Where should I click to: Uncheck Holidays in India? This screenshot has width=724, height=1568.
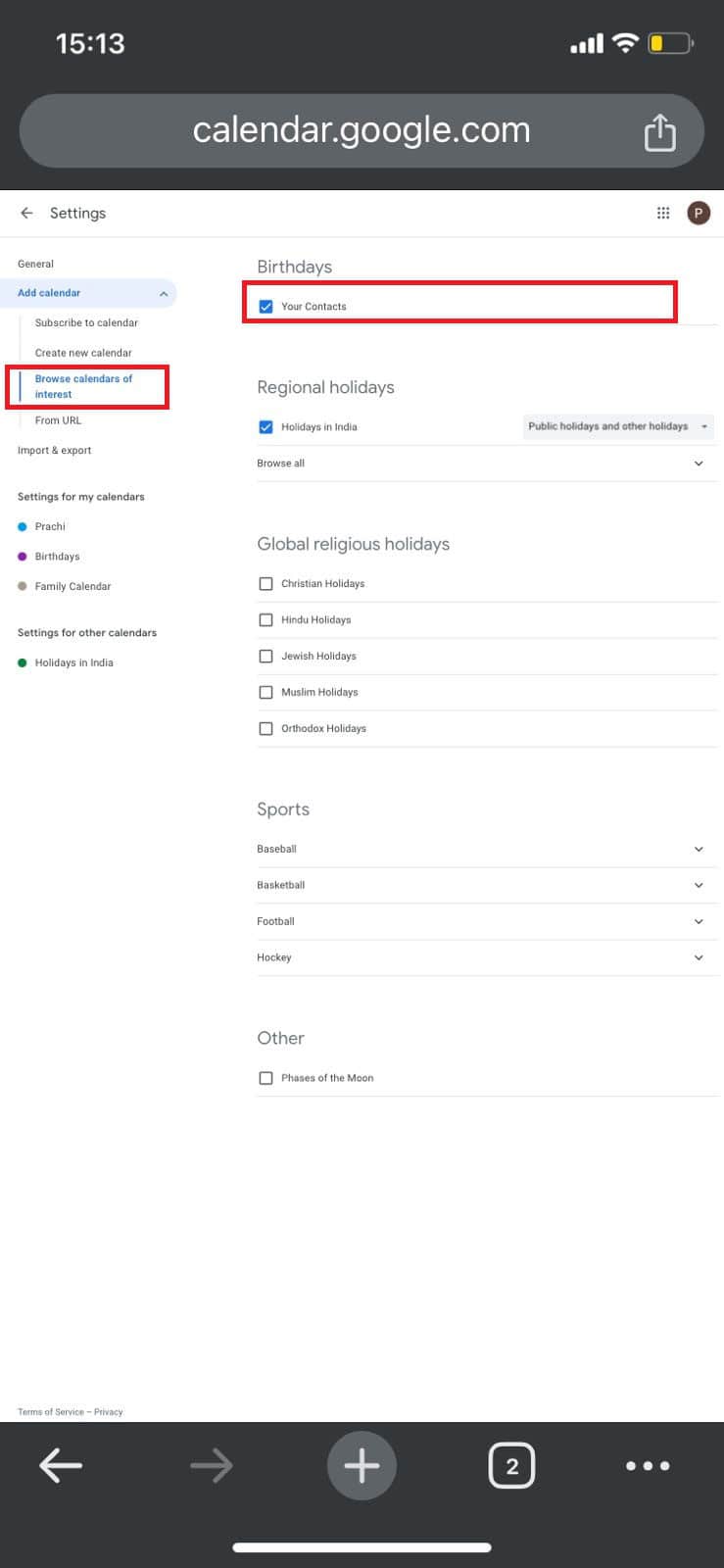click(265, 427)
